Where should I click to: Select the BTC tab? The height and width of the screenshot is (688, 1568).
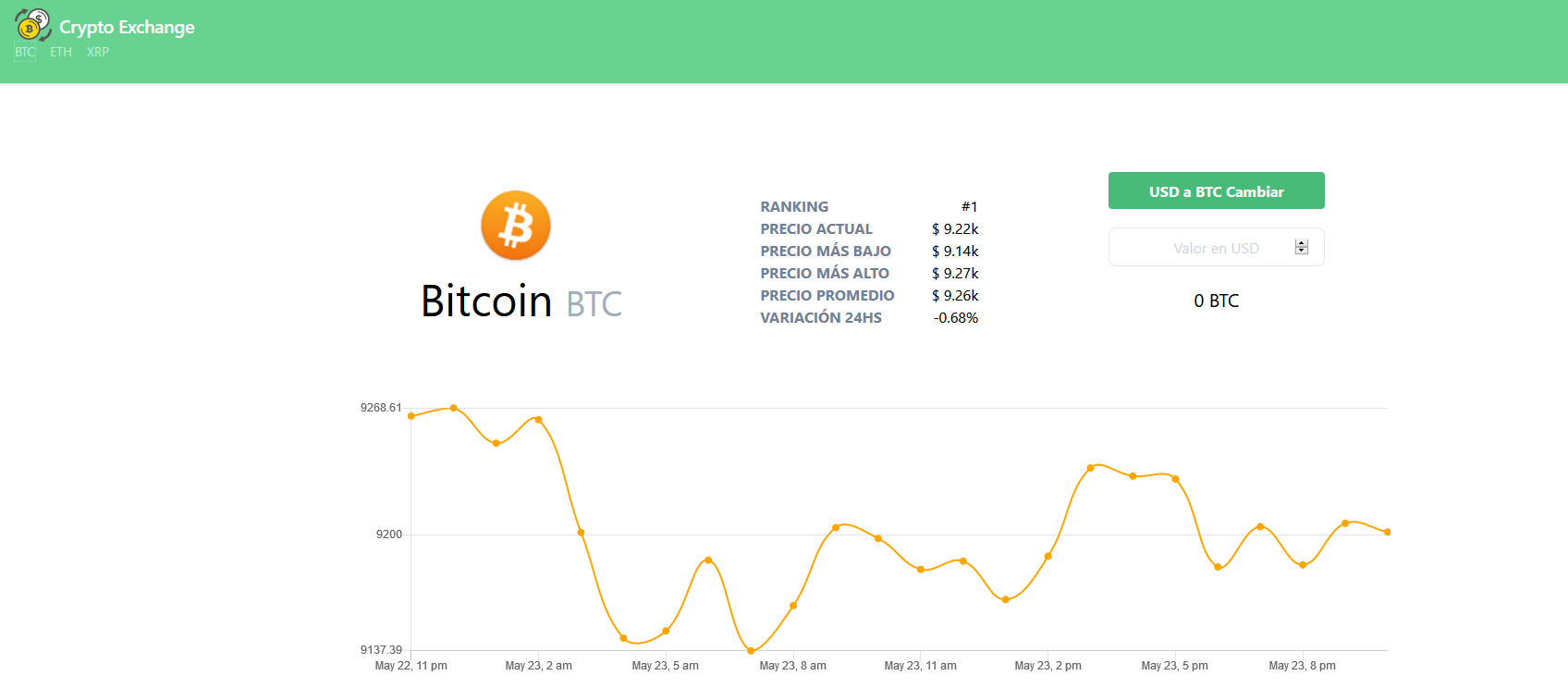25,52
